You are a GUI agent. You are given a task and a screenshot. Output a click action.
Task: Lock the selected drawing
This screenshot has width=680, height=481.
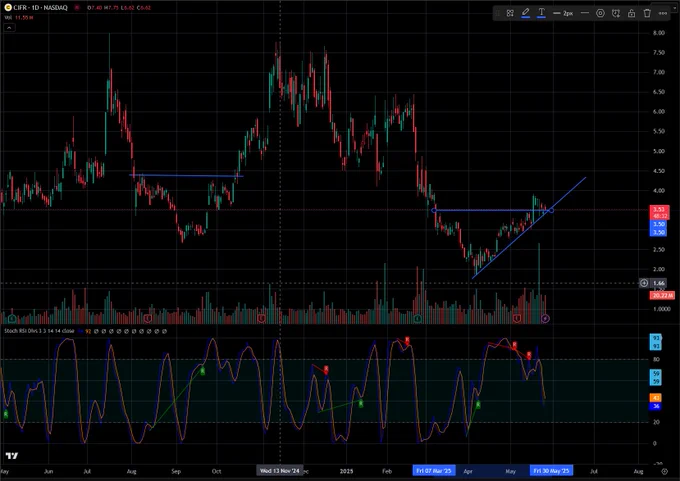click(631, 13)
